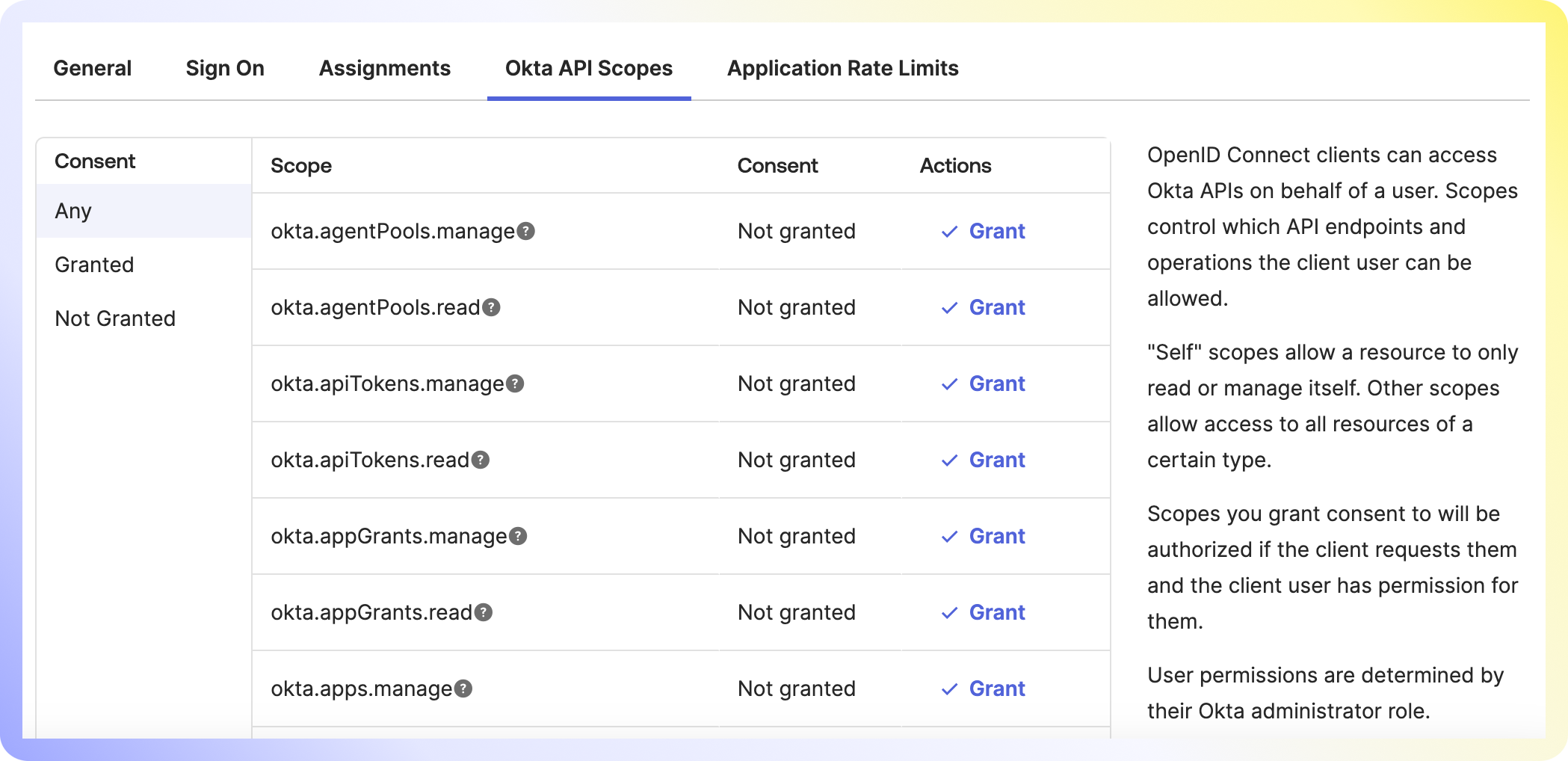The image size is (1568, 761).
Task: Open the Application Rate Limits tab
Action: coord(843,68)
